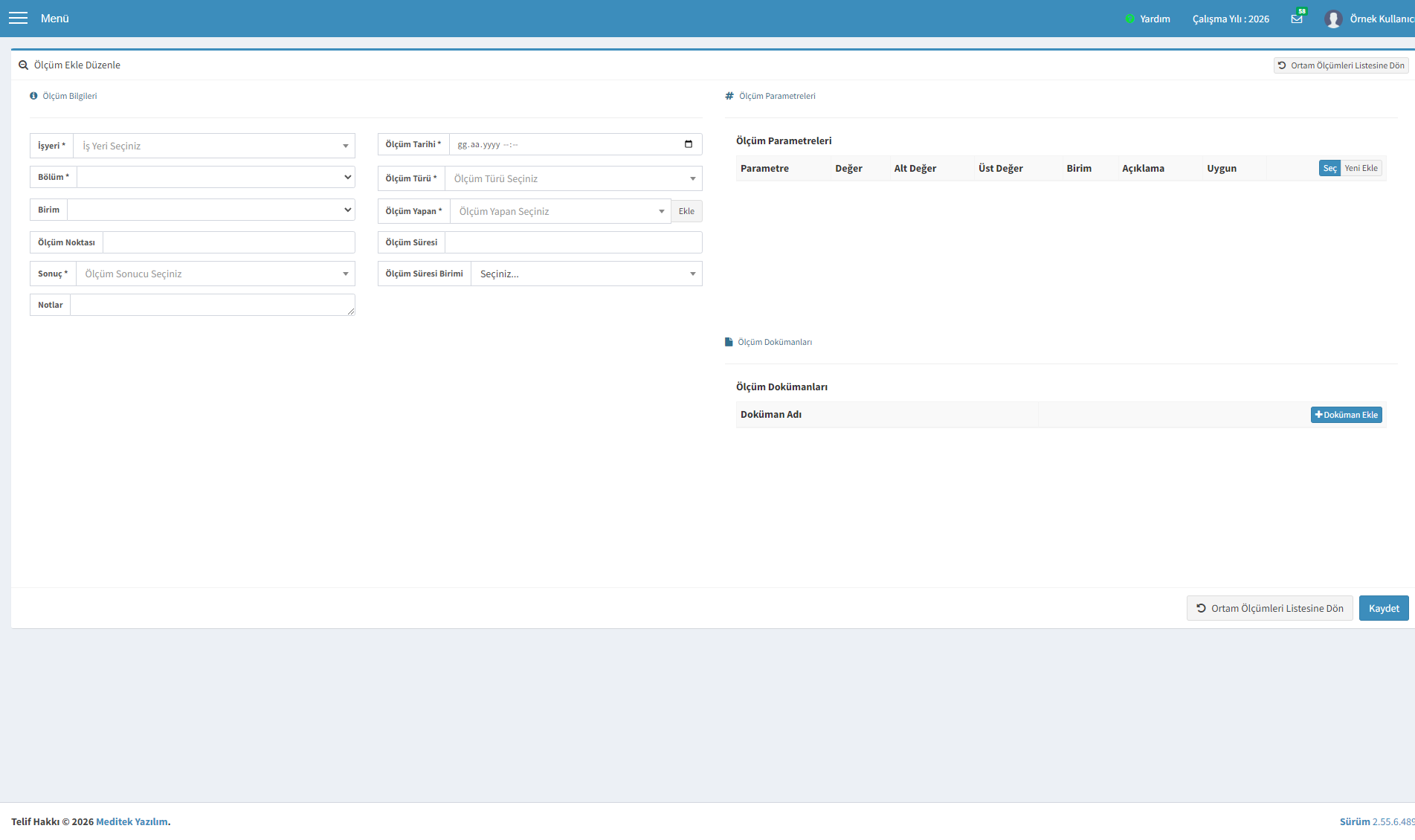This screenshot has width=1415, height=840.
Task: Focus the Notlar text area
Action: point(213,305)
